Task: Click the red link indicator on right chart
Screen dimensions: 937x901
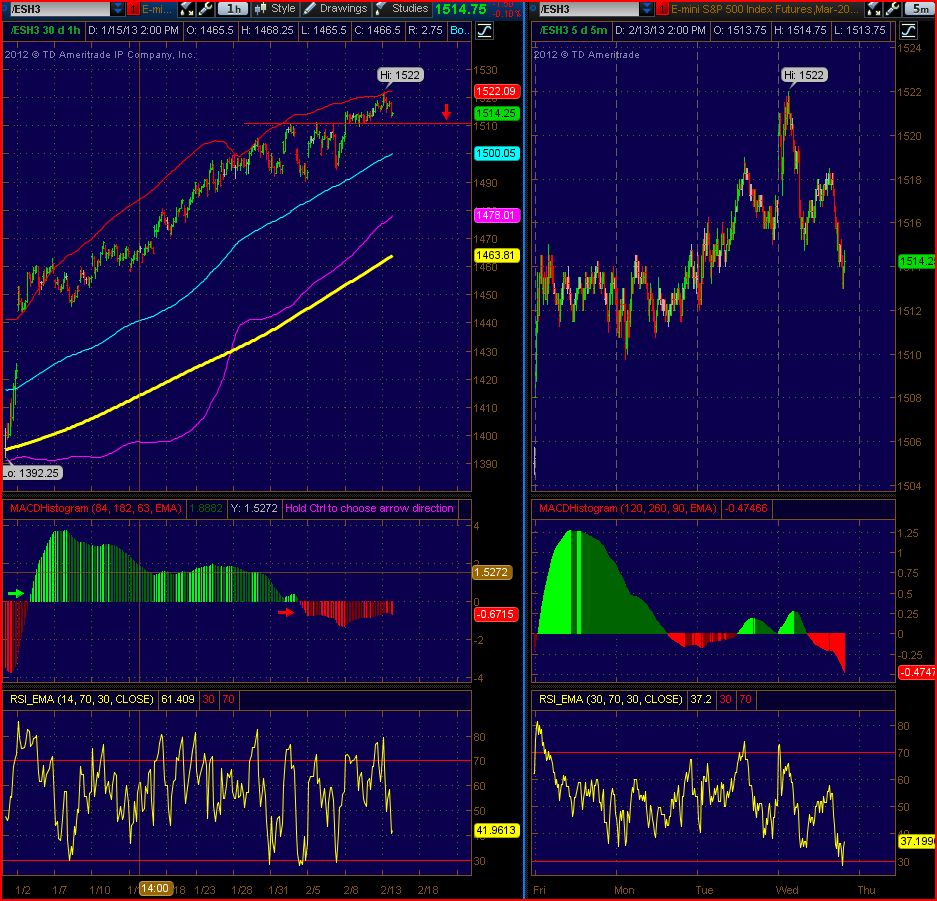Action: tap(662, 9)
